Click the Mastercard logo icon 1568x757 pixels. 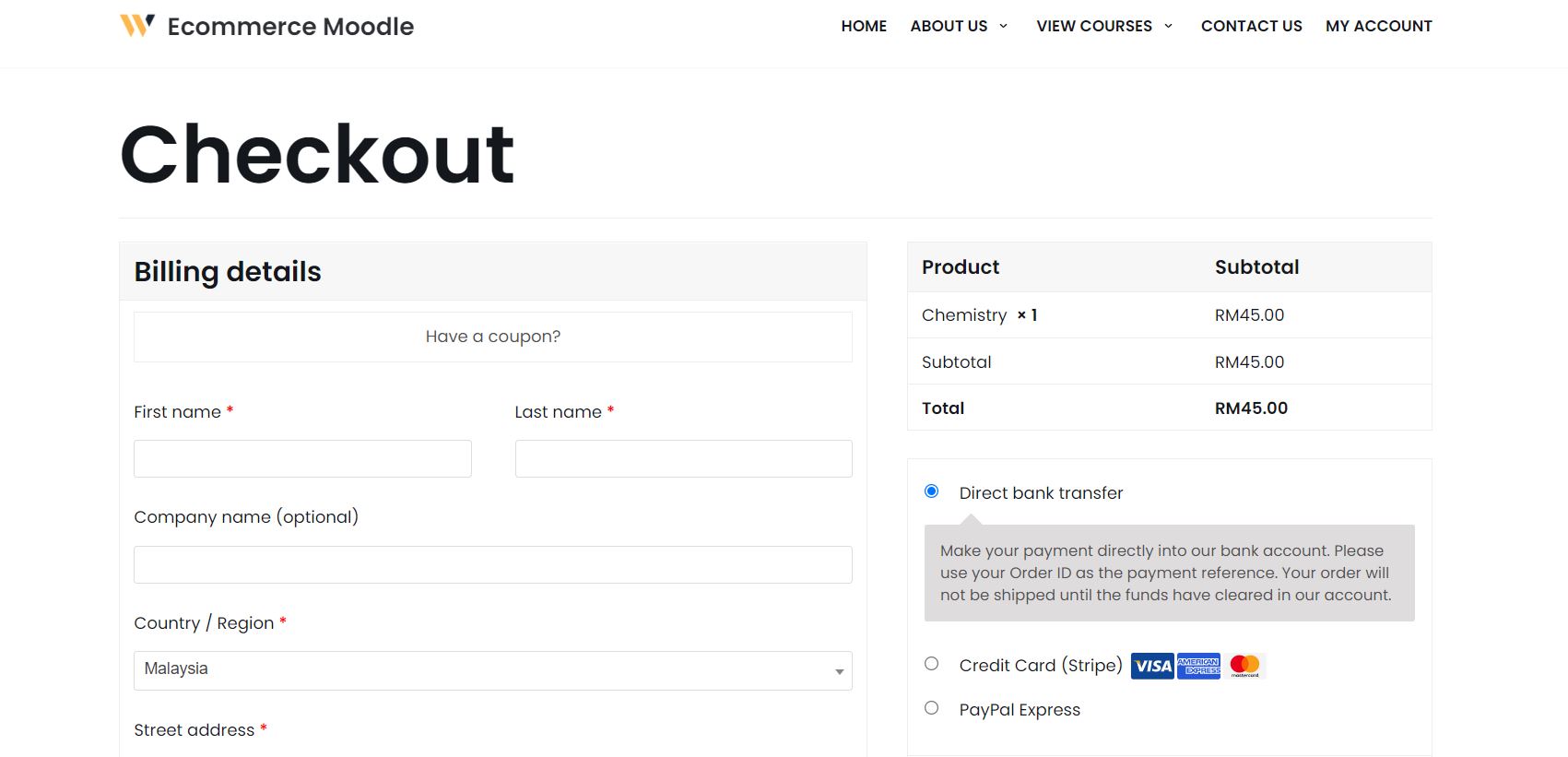[x=1244, y=666]
